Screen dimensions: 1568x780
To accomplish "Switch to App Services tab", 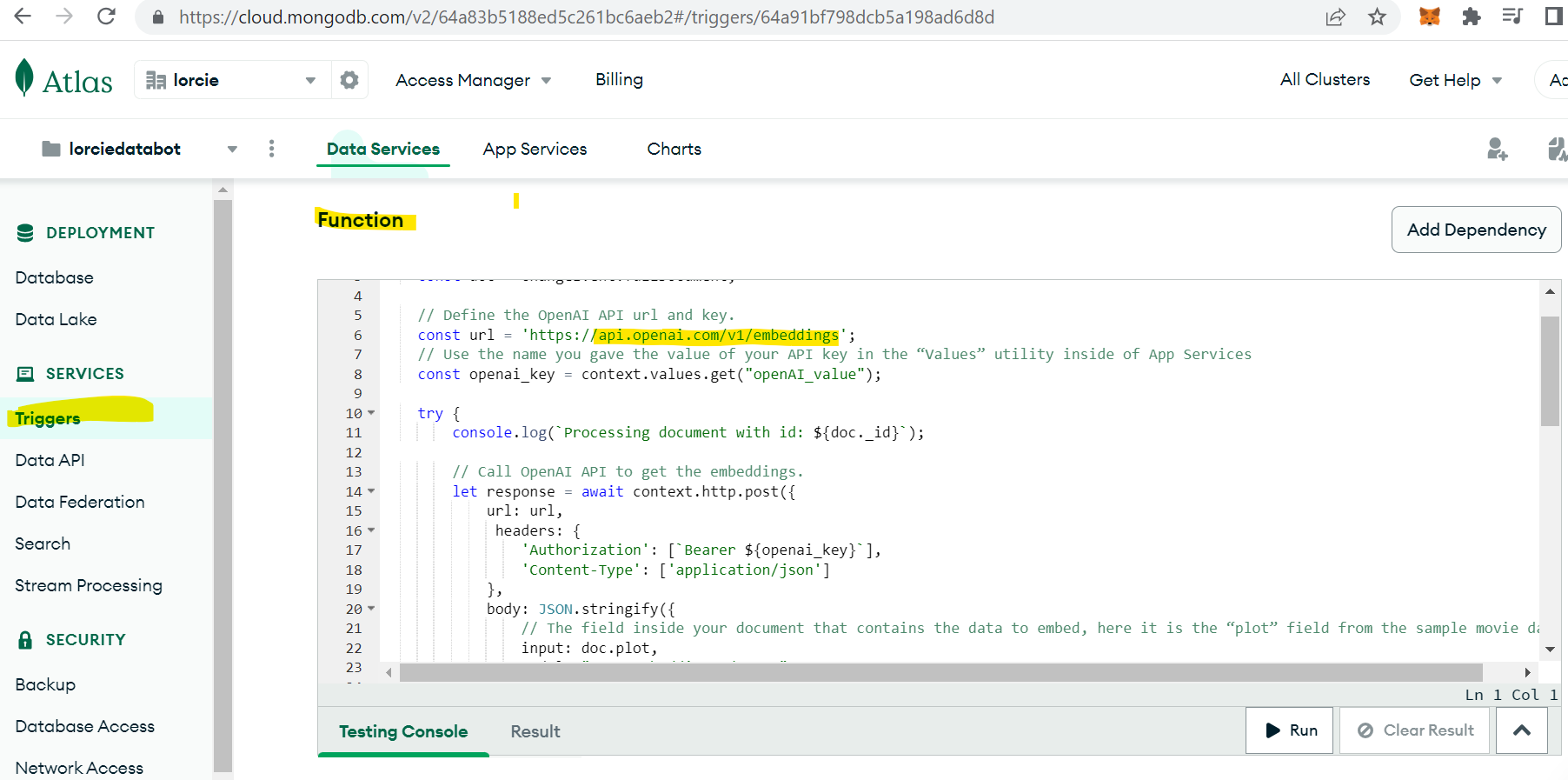I will pyautogui.click(x=535, y=149).
